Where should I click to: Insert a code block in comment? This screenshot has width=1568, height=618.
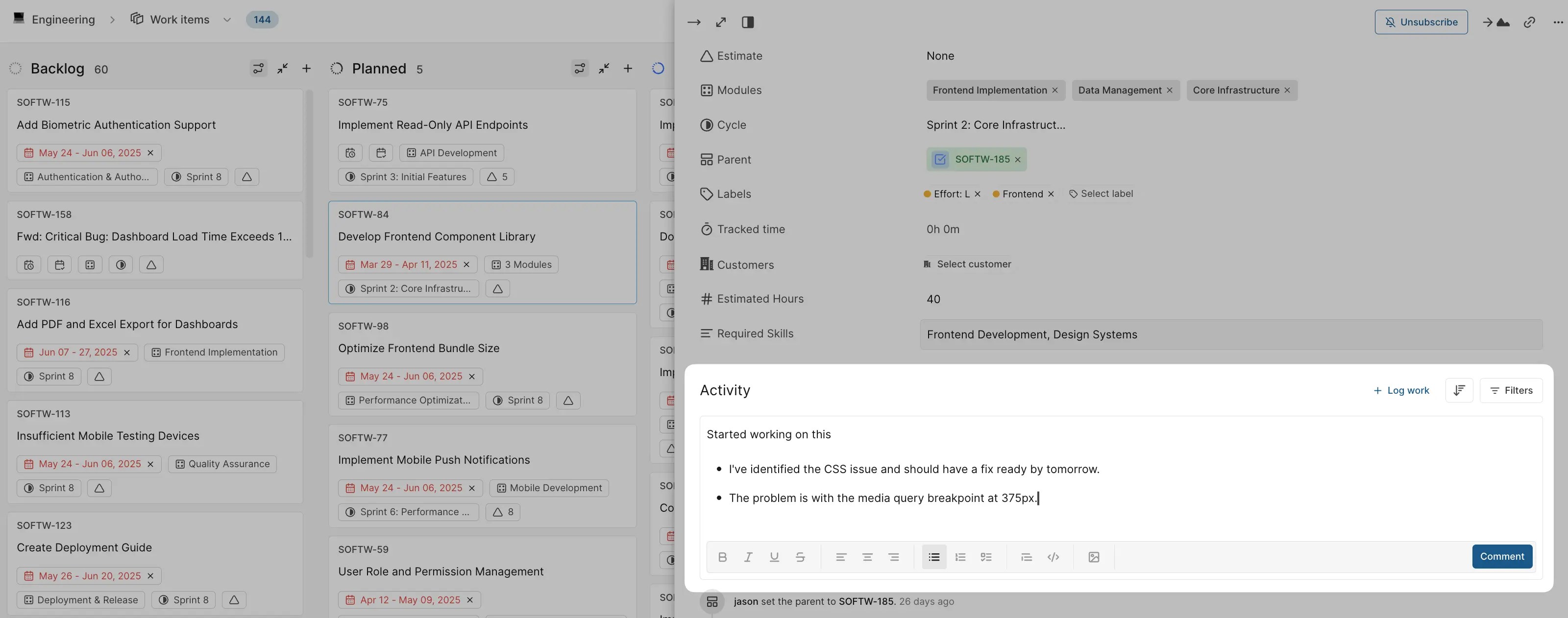(1053, 557)
